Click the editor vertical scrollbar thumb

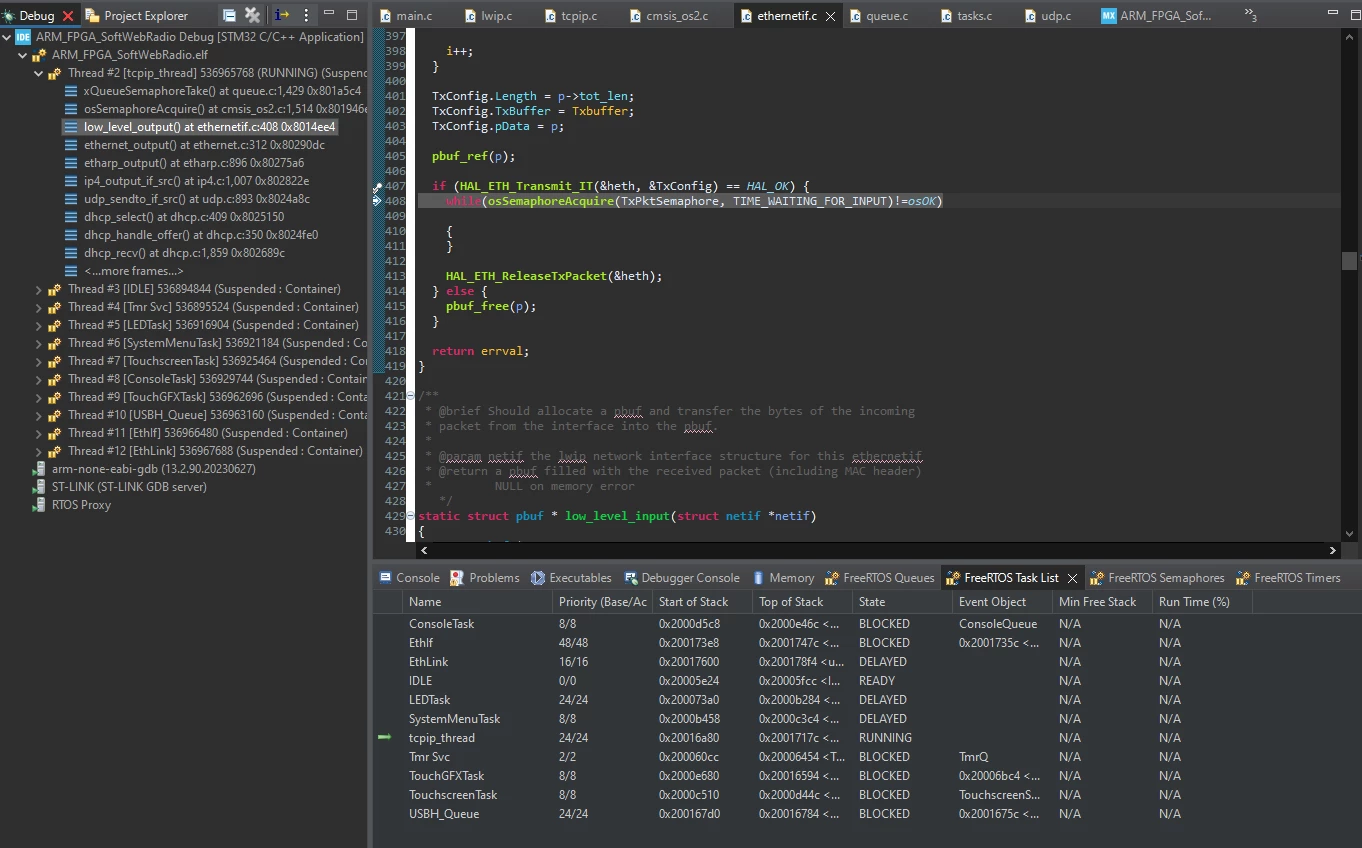(1349, 261)
